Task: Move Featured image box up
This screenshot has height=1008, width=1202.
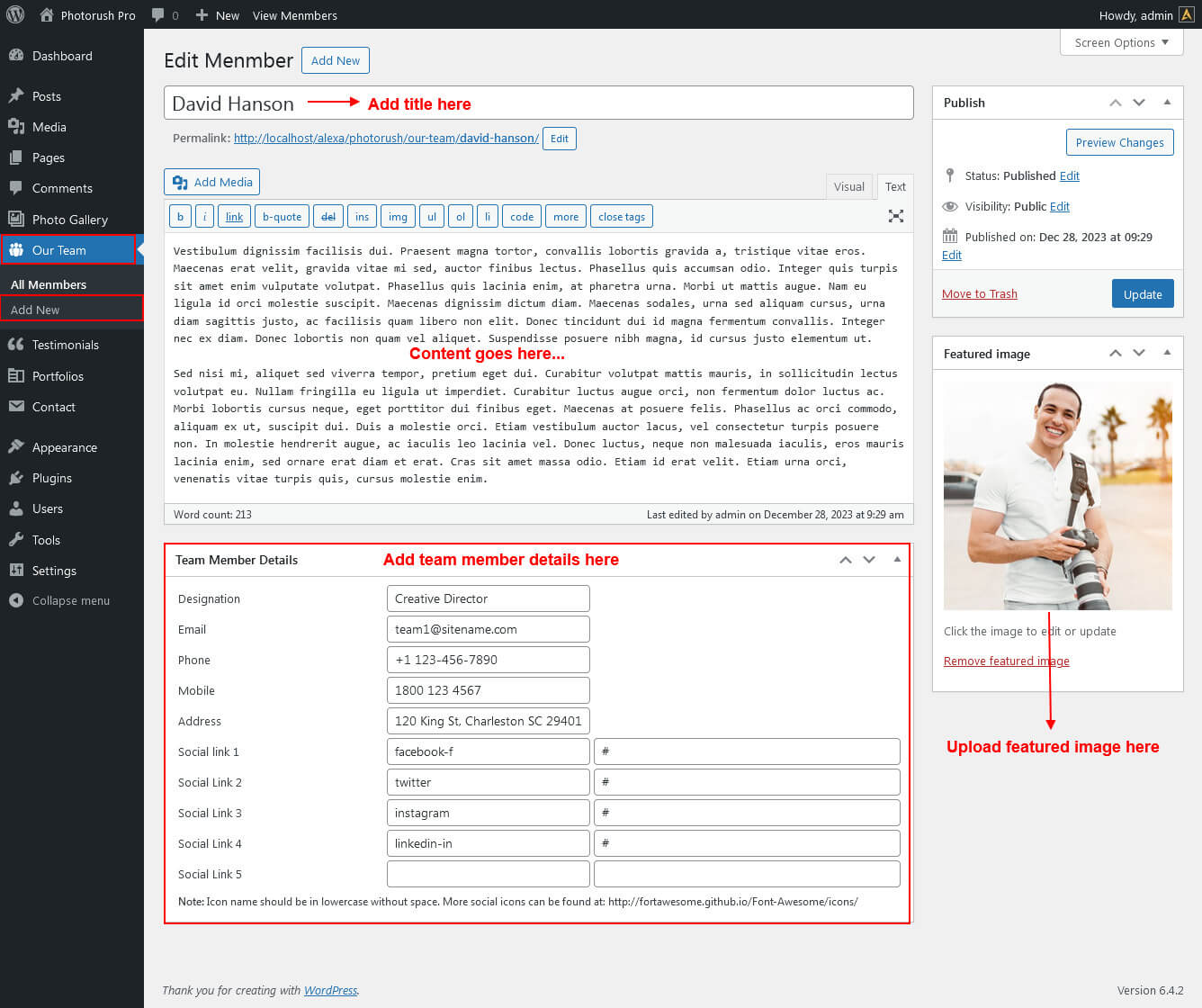Action: click(1116, 354)
